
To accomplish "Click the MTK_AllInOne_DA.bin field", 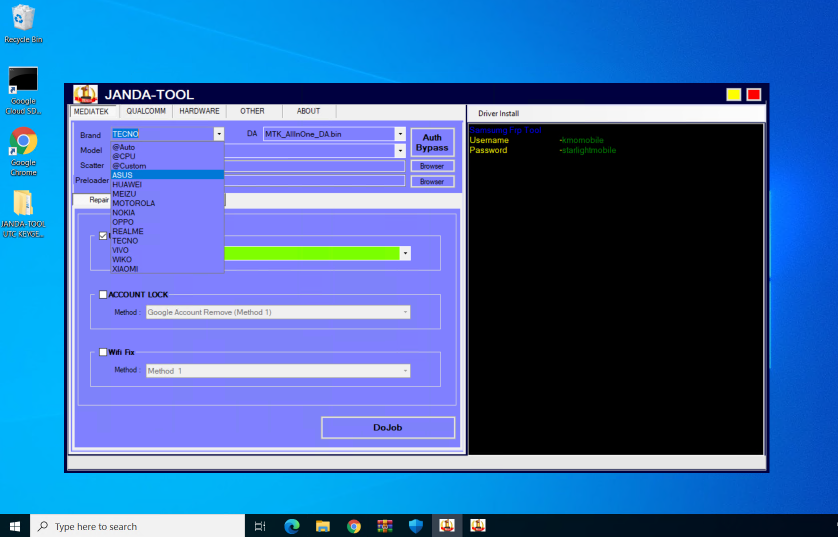I will 329,134.
